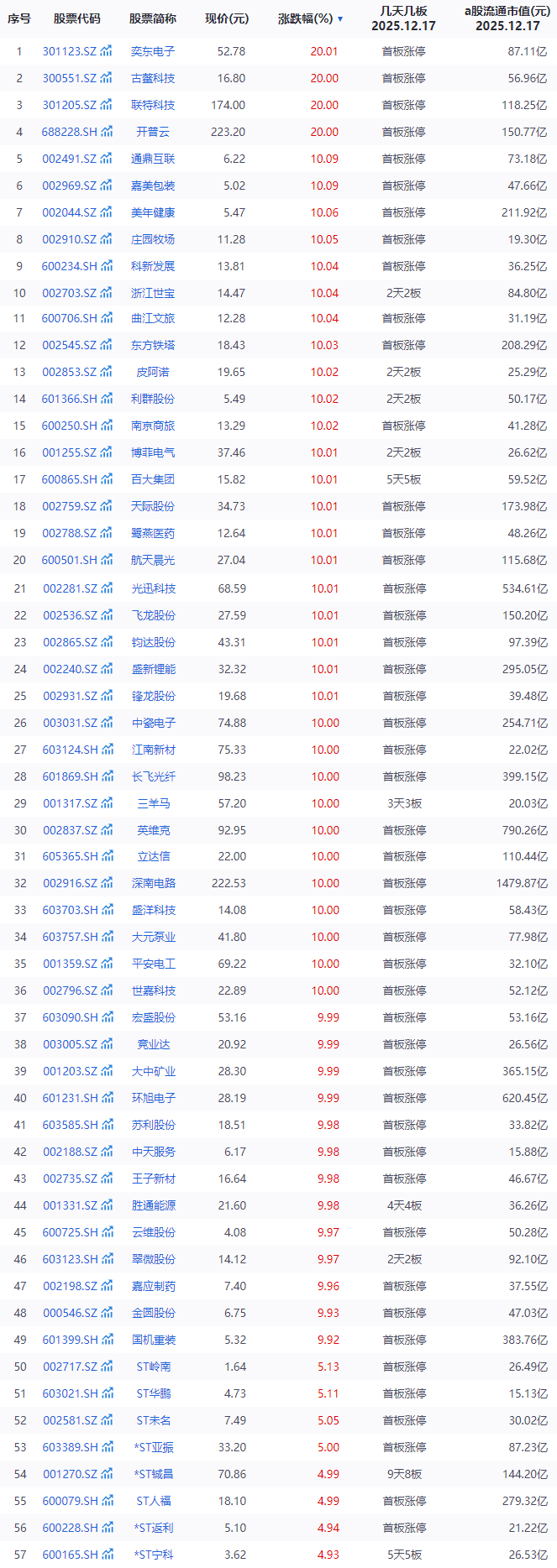This screenshot has height=1568, width=557.
Task: Open stock code link 601869.SH
Action: pyautogui.click(x=70, y=776)
